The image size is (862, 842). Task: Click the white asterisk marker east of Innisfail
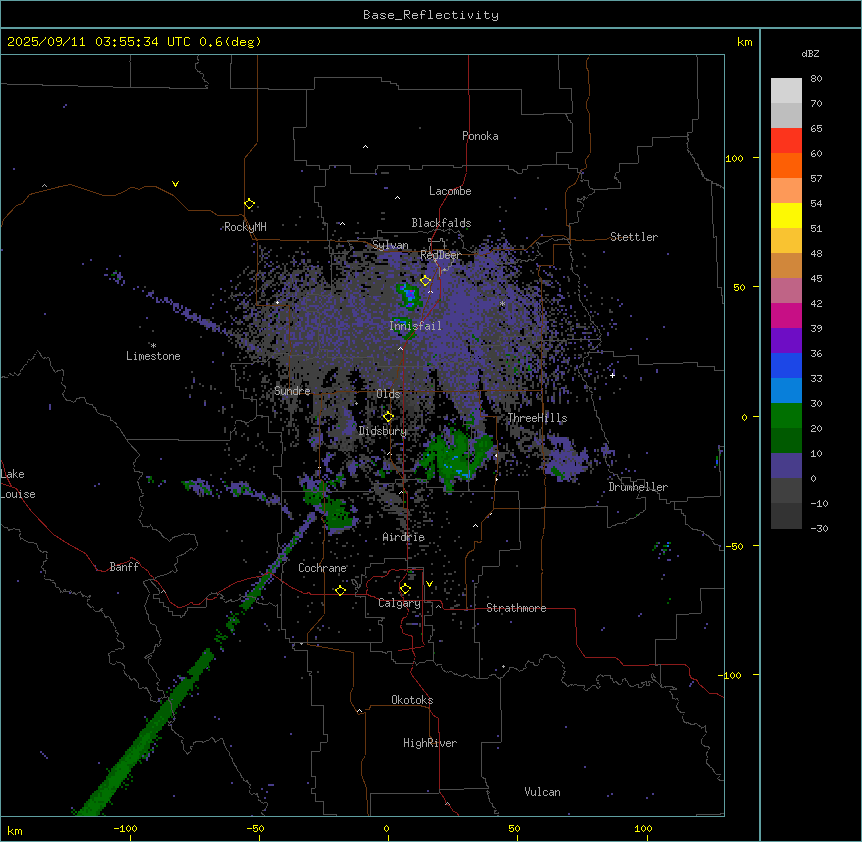click(502, 304)
